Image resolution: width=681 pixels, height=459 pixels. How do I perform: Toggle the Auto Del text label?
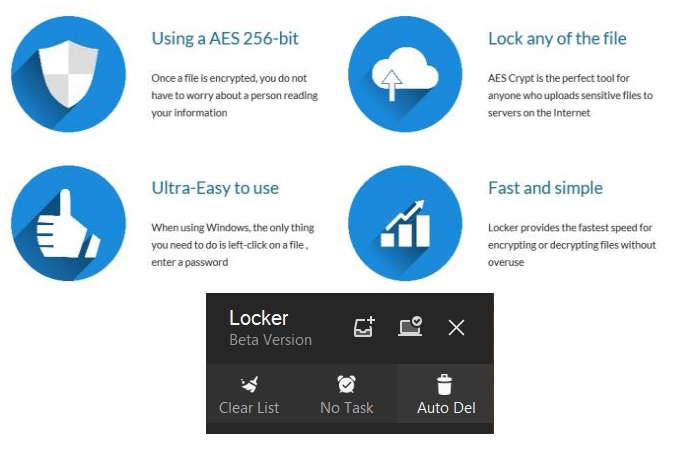tap(446, 407)
